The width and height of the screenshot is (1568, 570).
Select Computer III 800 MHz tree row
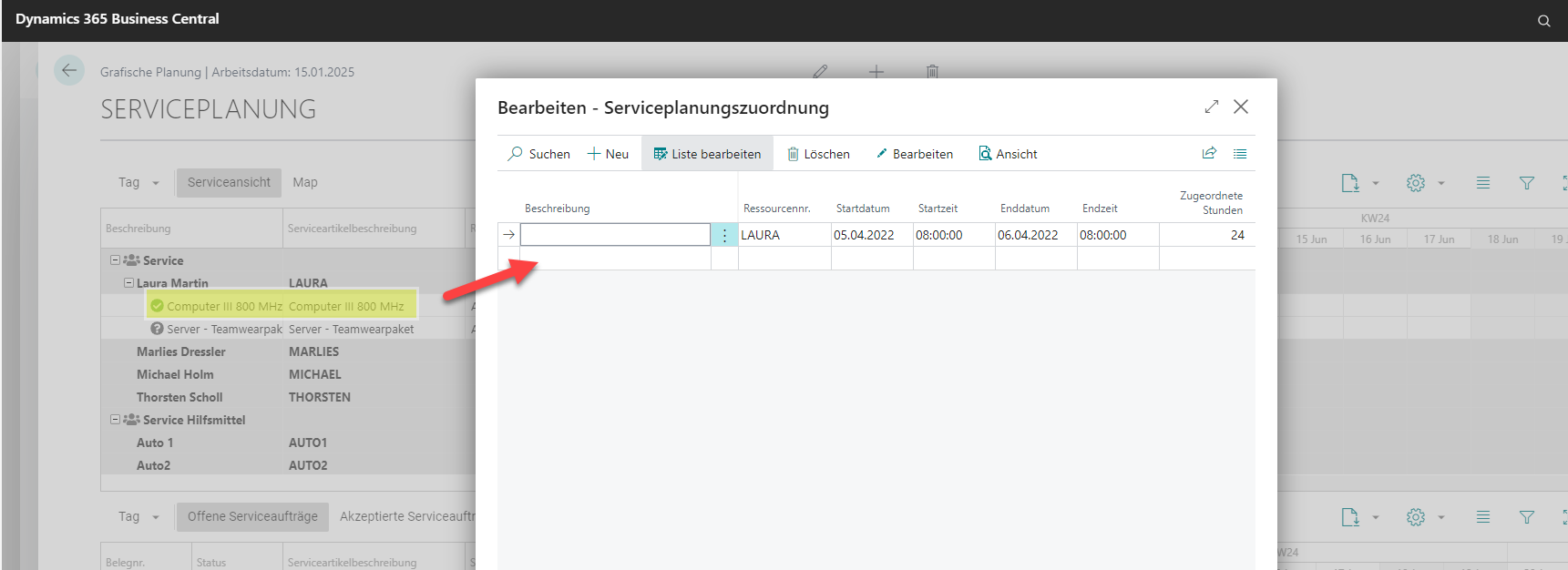click(x=282, y=306)
